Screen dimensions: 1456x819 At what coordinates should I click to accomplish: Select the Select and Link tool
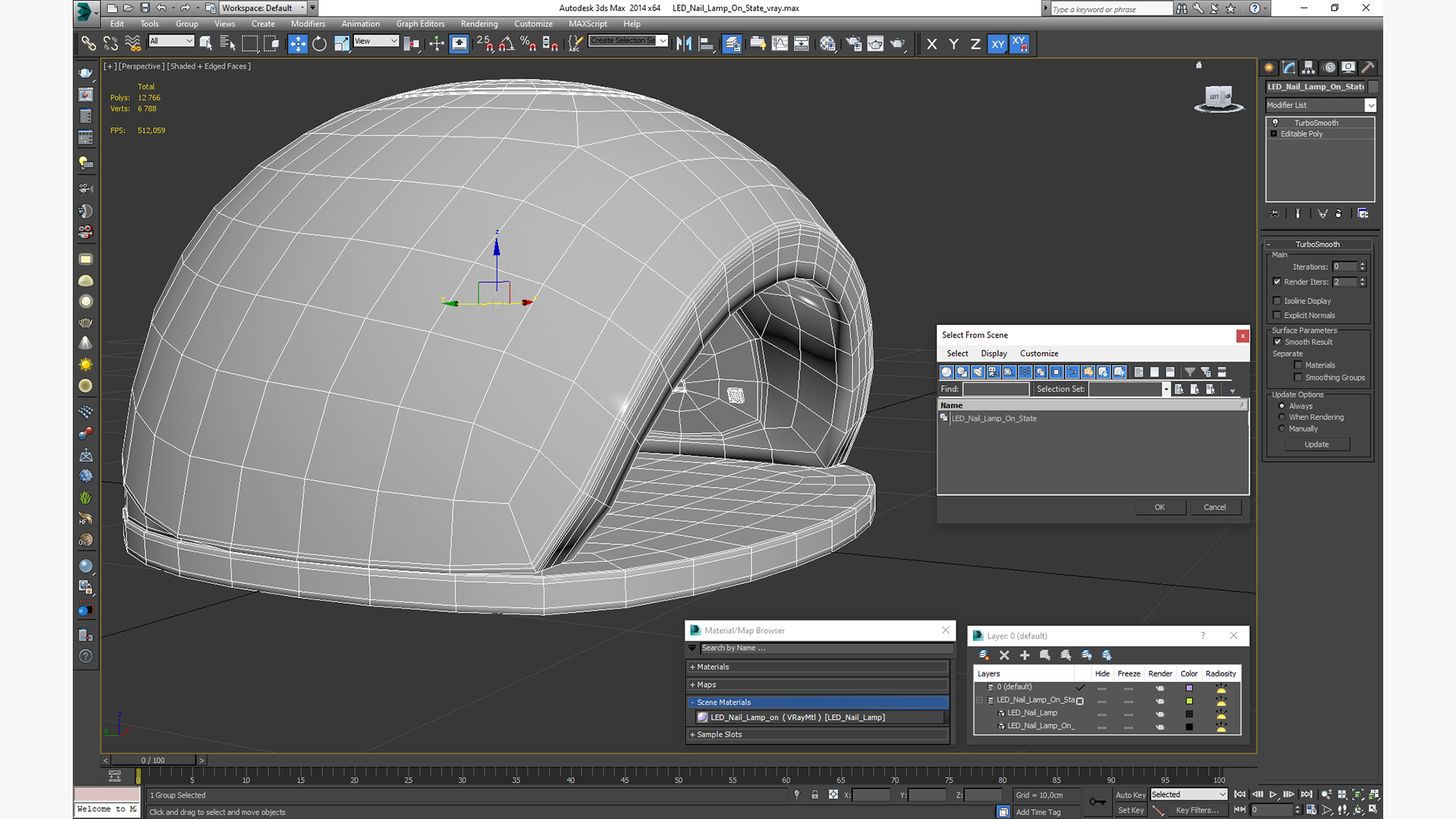(89, 44)
